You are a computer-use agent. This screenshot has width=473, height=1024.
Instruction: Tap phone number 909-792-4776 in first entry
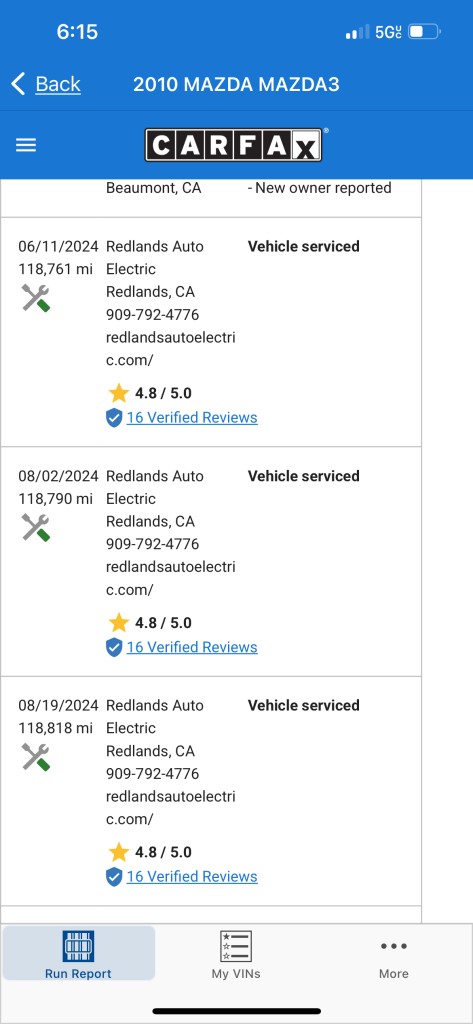coord(153,315)
